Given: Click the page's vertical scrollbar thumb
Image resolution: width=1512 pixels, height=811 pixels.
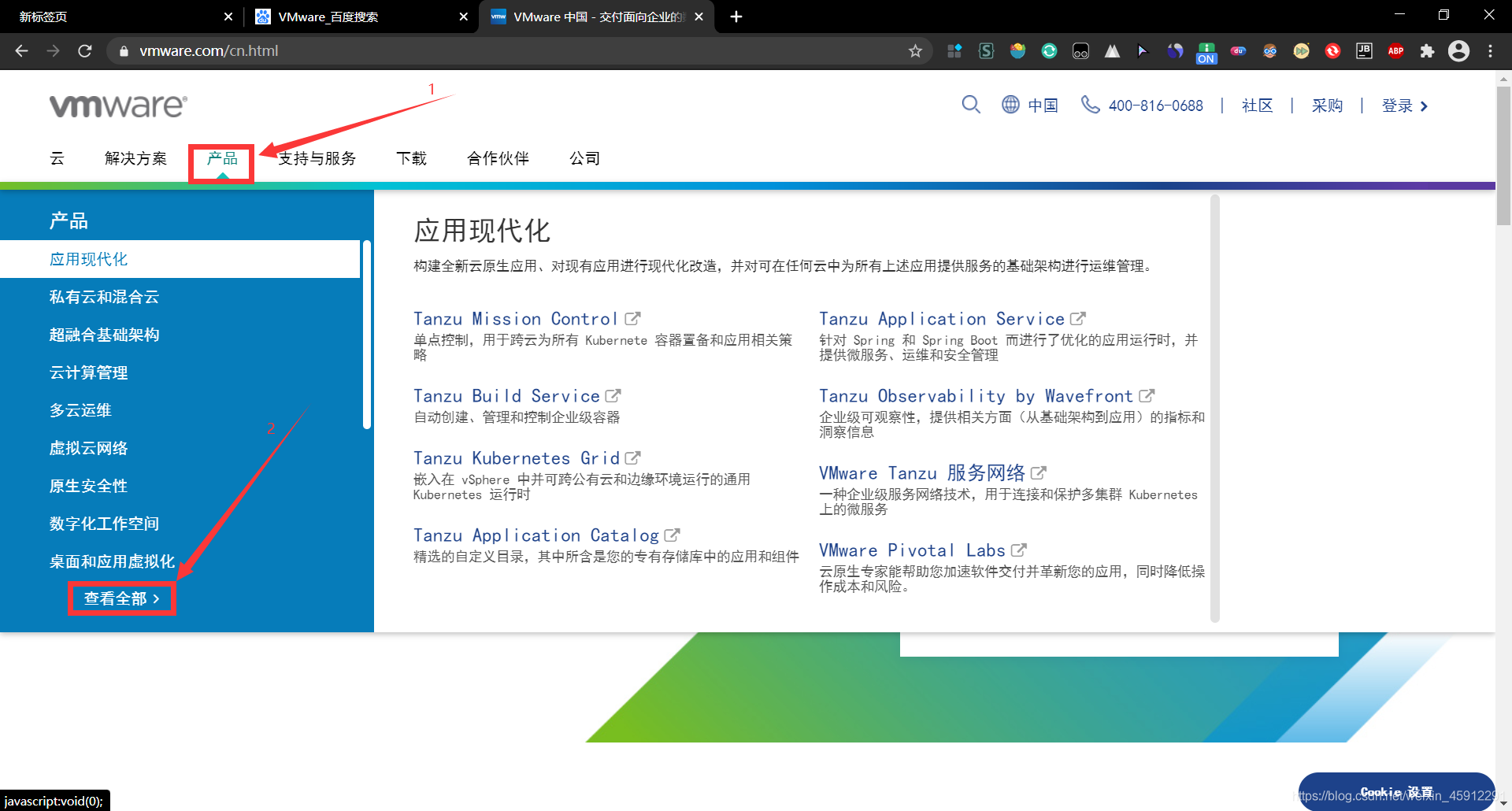Looking at the screenshot, I should tap(1503, 156).
